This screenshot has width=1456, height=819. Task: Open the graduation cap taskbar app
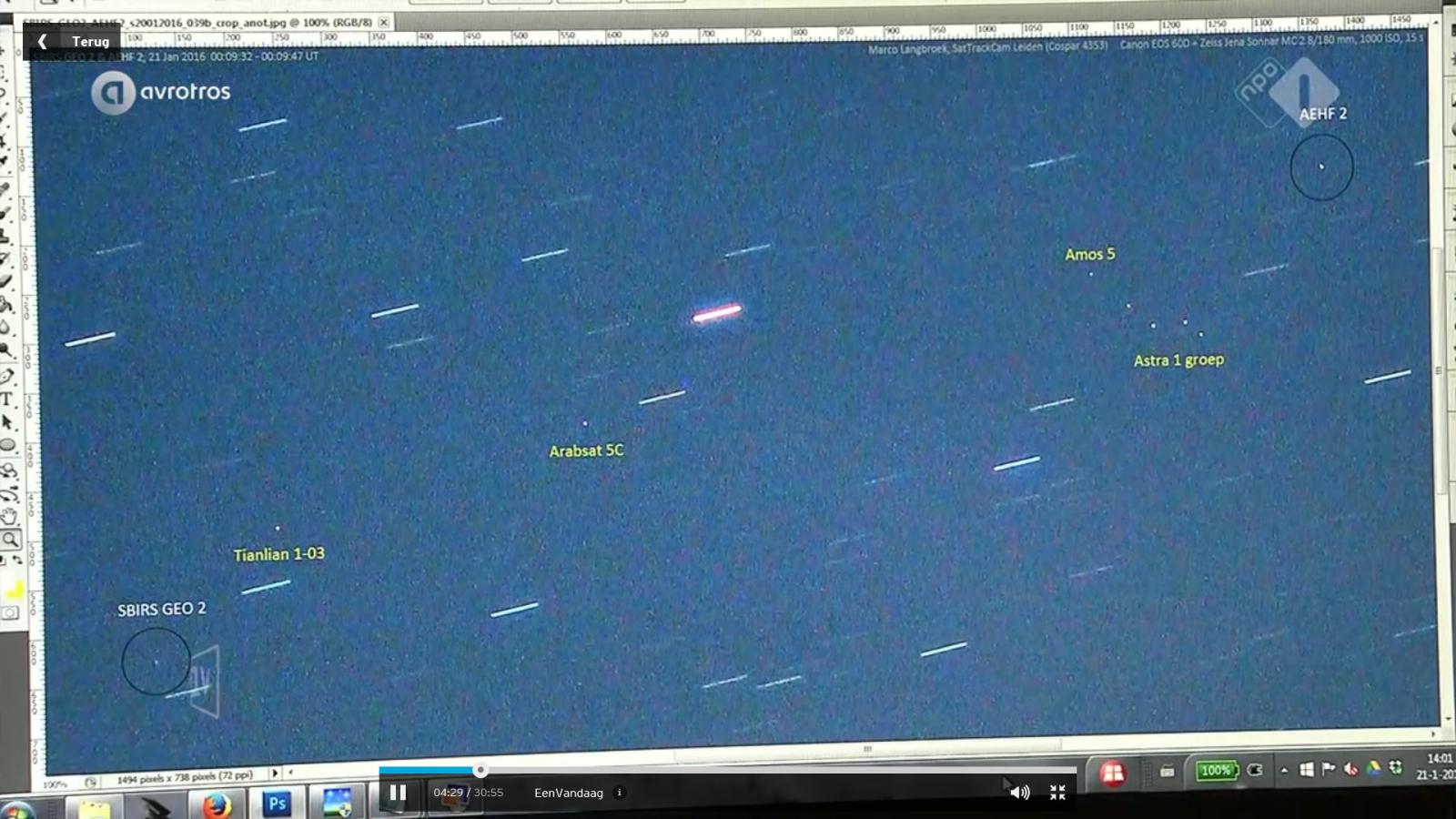155,807
